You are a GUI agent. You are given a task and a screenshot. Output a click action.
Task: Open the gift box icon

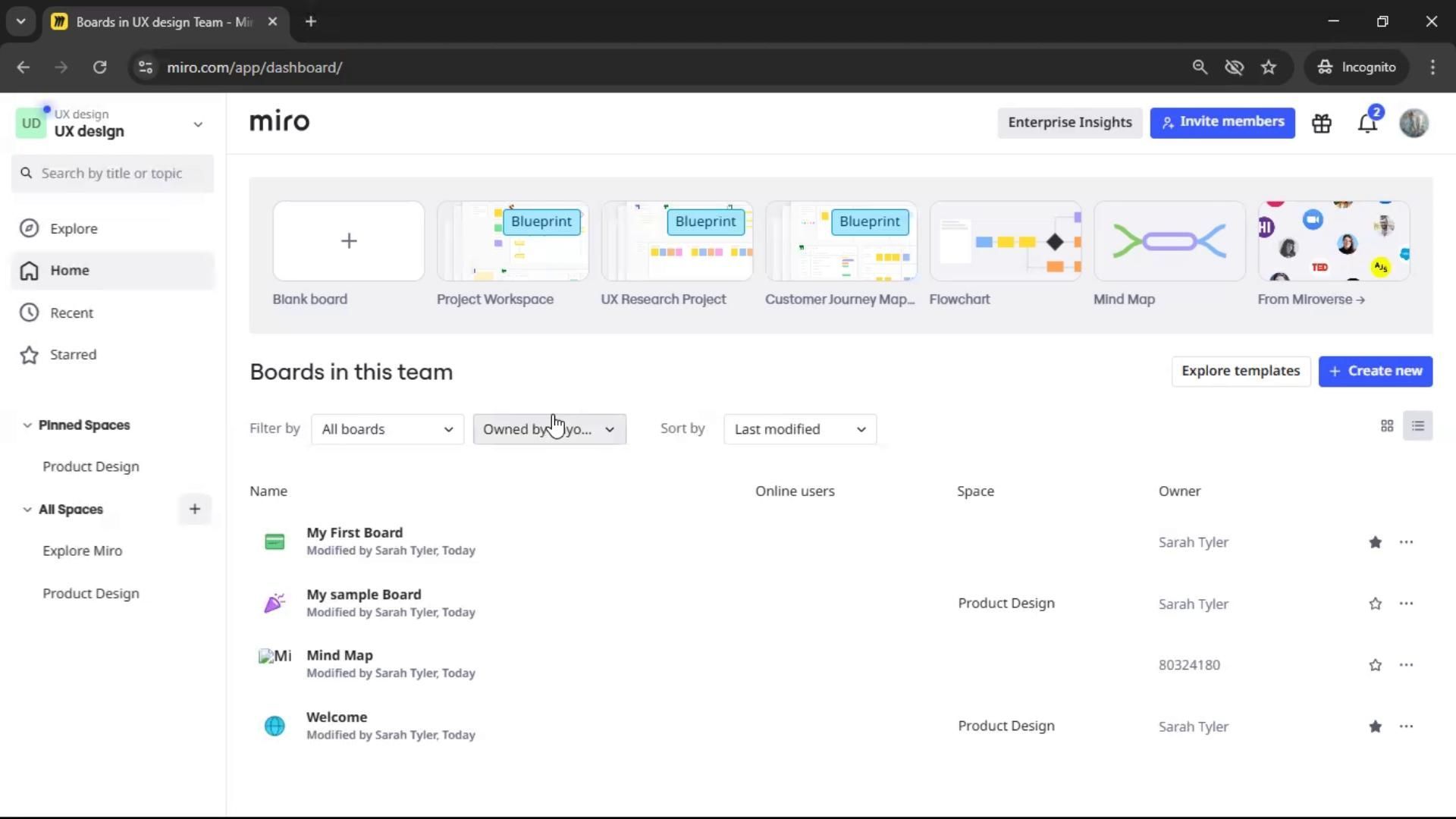pos(1322,123)
